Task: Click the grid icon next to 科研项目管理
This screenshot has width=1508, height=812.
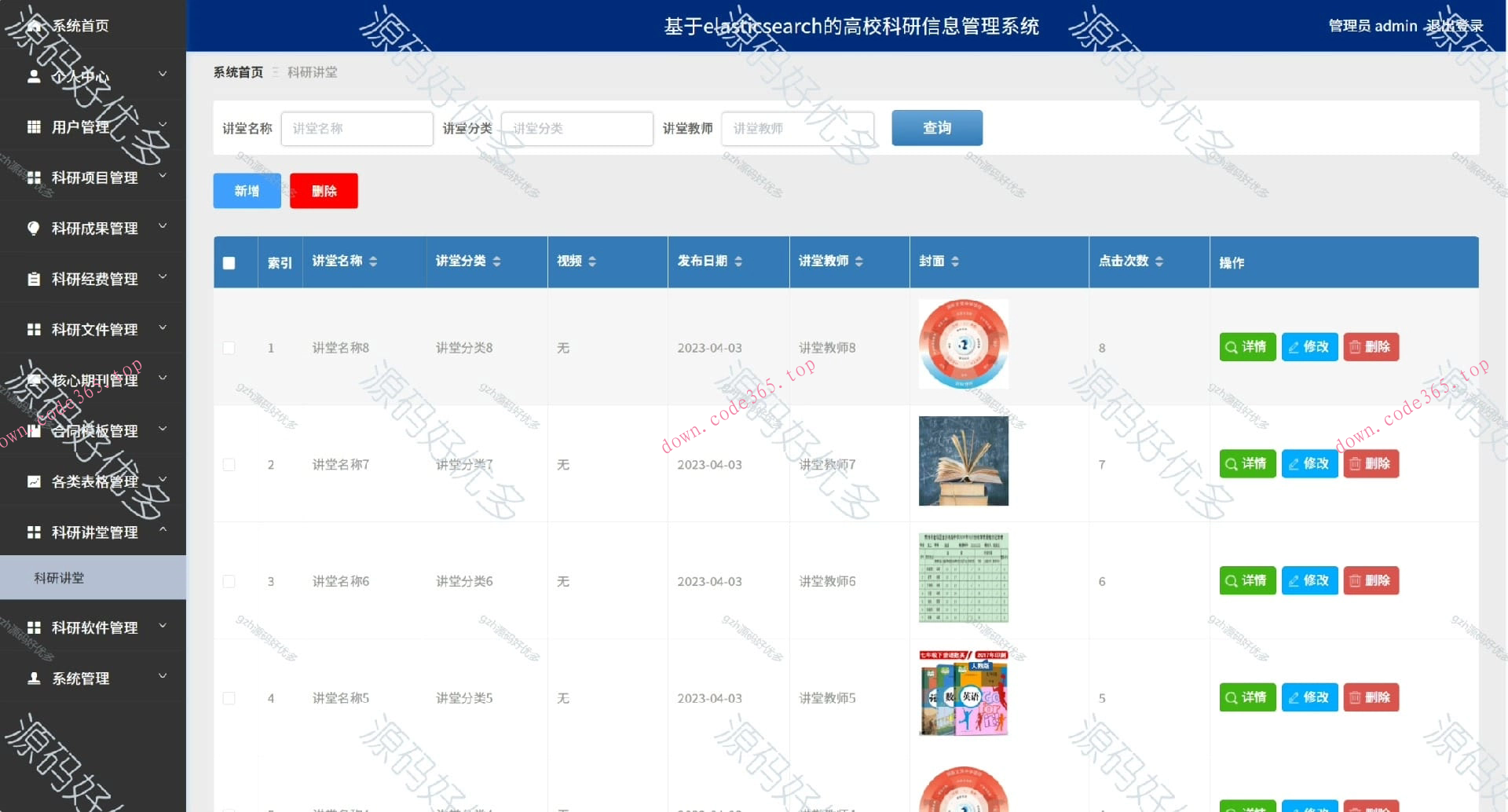Action: click(33, 177)
